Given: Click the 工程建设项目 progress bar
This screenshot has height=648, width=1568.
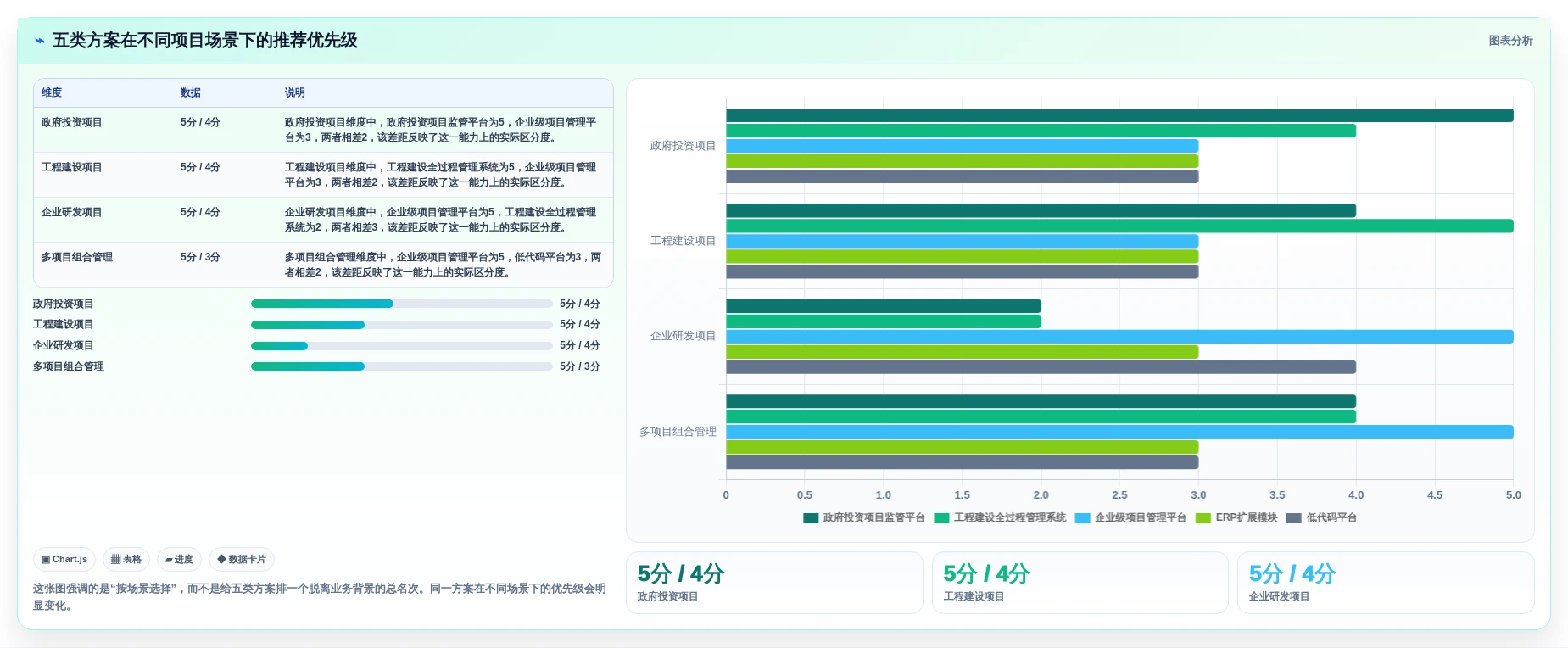Looking at the screenshot, I should pos(402,325).
